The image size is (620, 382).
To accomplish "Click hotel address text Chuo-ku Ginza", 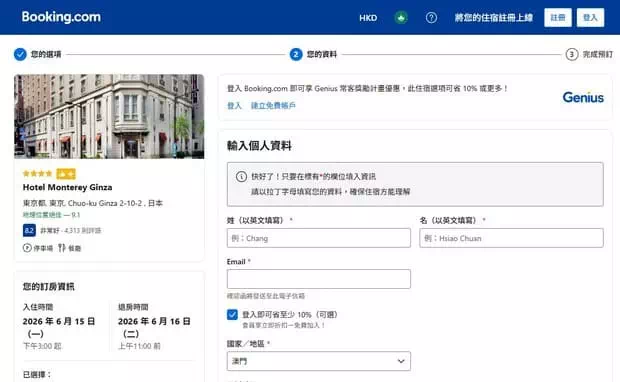I will pyautogui.click(x=93, y=203).
